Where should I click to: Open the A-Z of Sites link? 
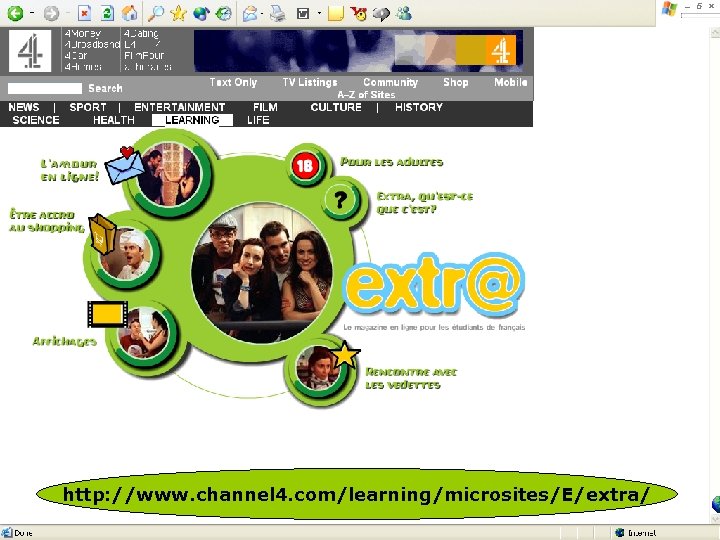click(x=366, y=95)
